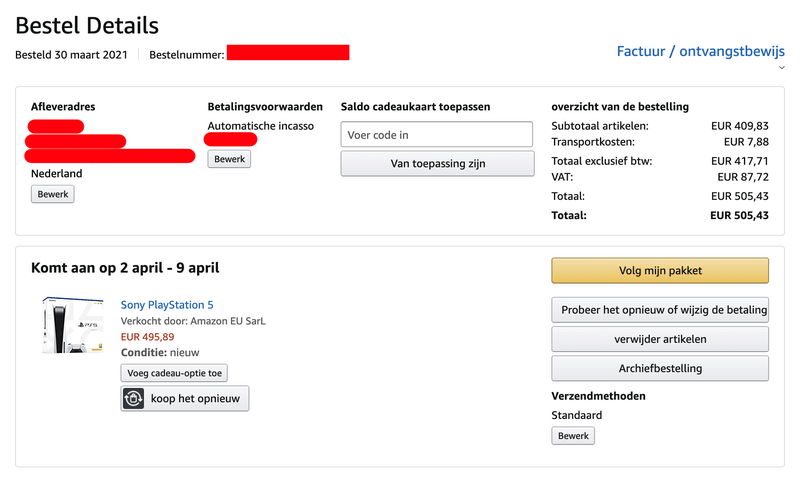Click the Komt aan op 2 april heading
This screenshot has width=800, height=485.
coord(126,267)
